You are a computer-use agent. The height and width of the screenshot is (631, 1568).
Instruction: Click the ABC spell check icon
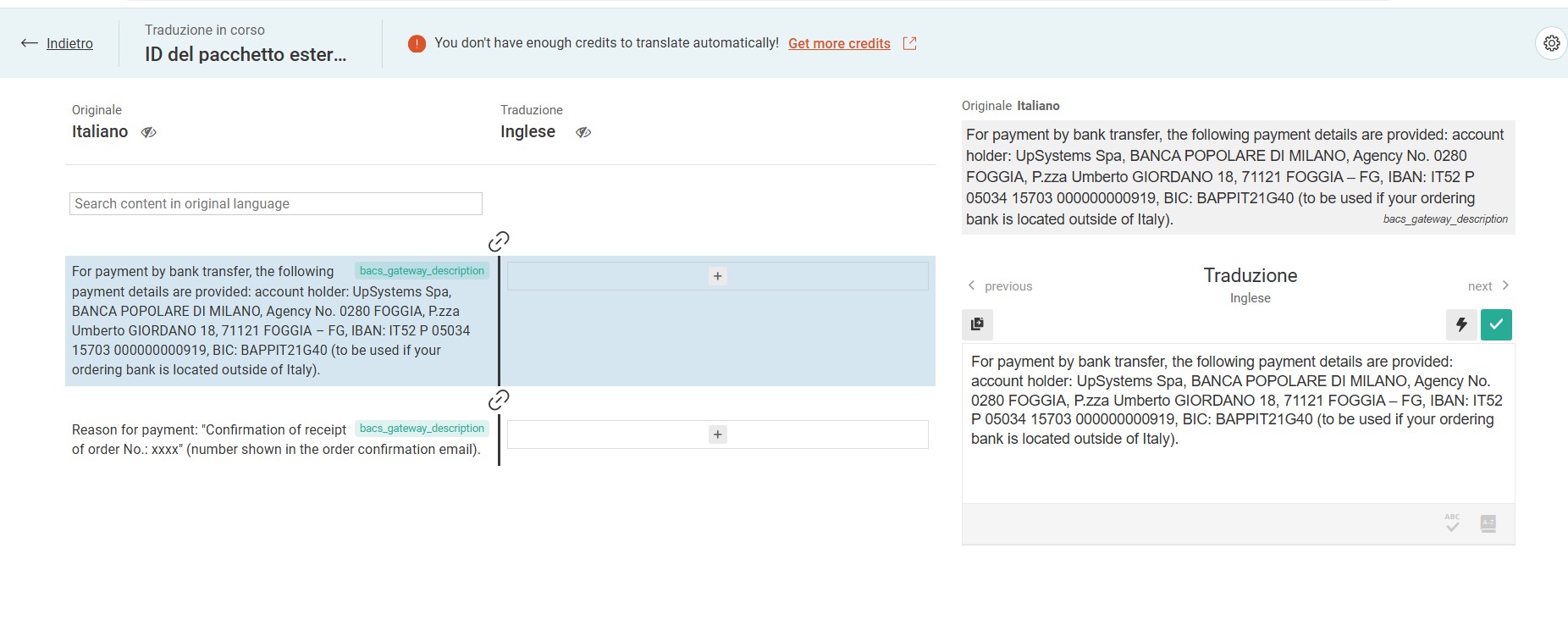(x=1452, y=523)
